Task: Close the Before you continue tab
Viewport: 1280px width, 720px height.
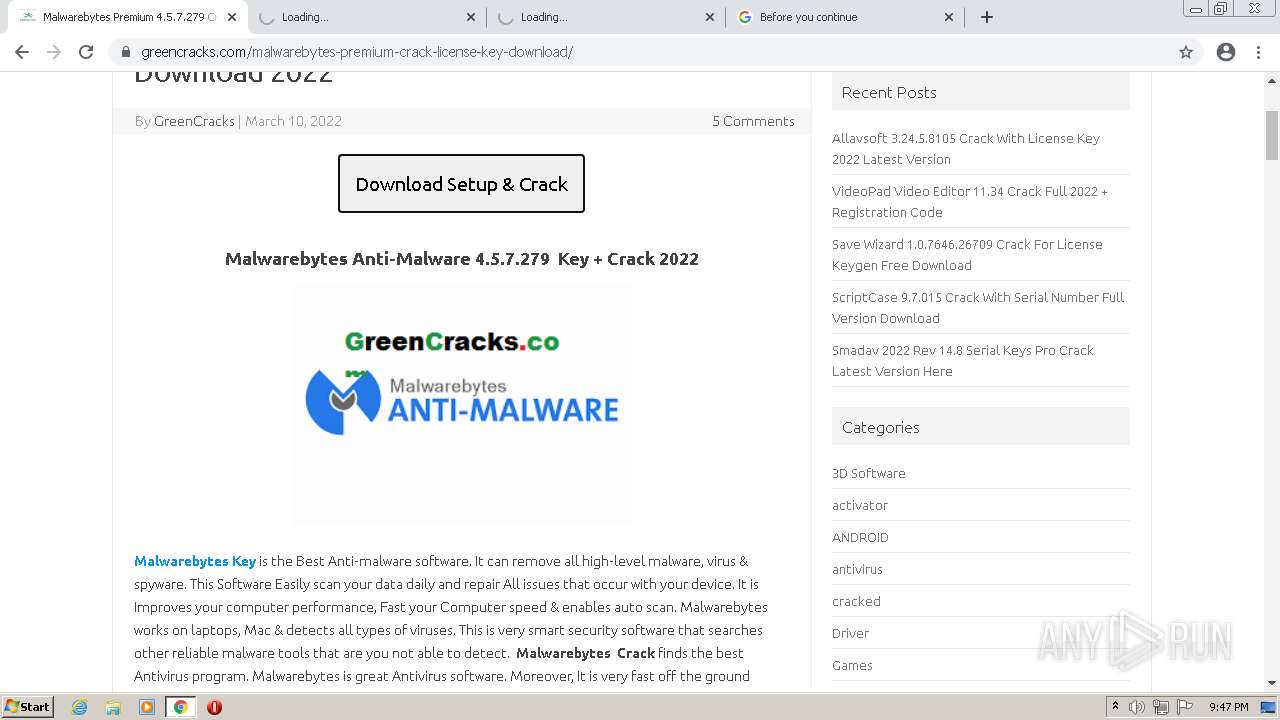Action: 949,17
